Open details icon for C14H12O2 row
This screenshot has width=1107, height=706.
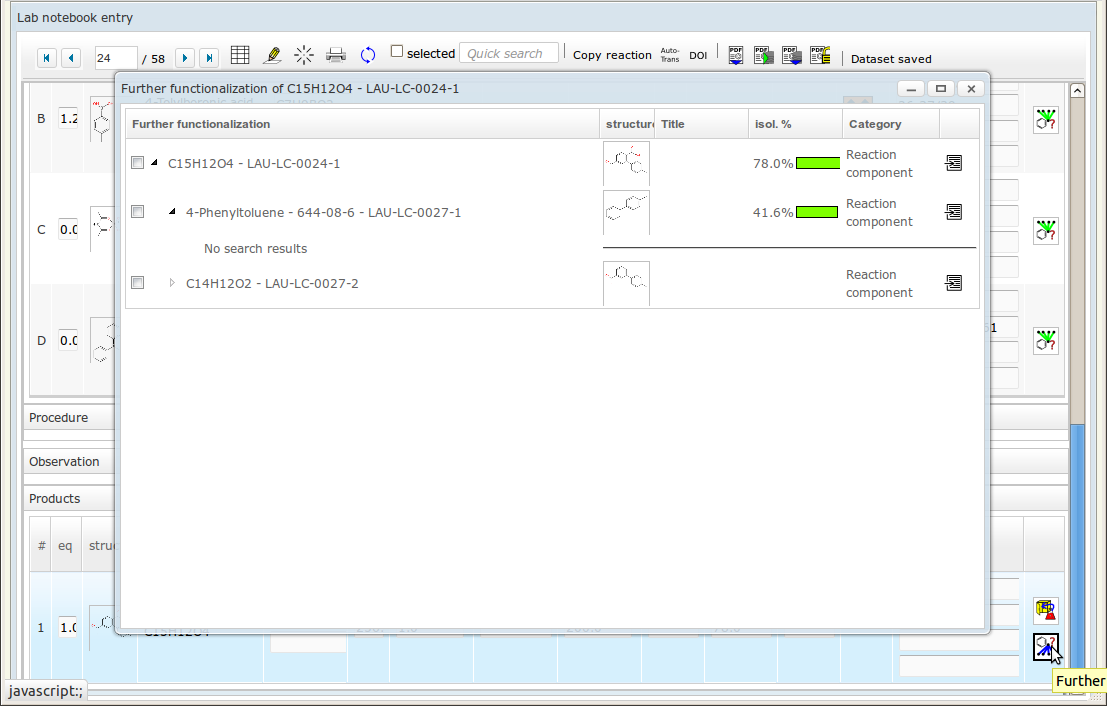[x=954, y=283]
